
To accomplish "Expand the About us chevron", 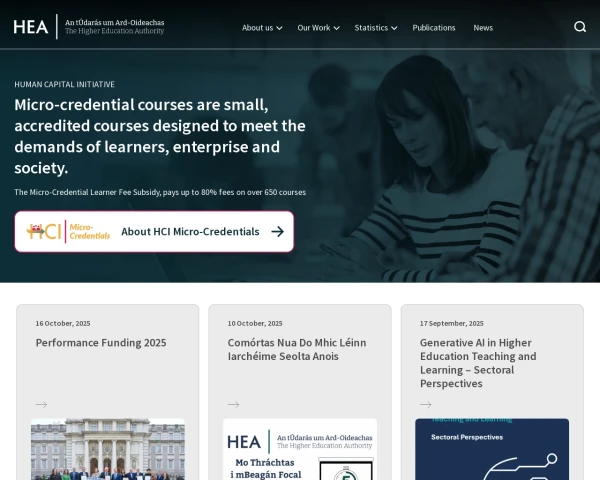I will pyautogui.click(x=279, y=28).
